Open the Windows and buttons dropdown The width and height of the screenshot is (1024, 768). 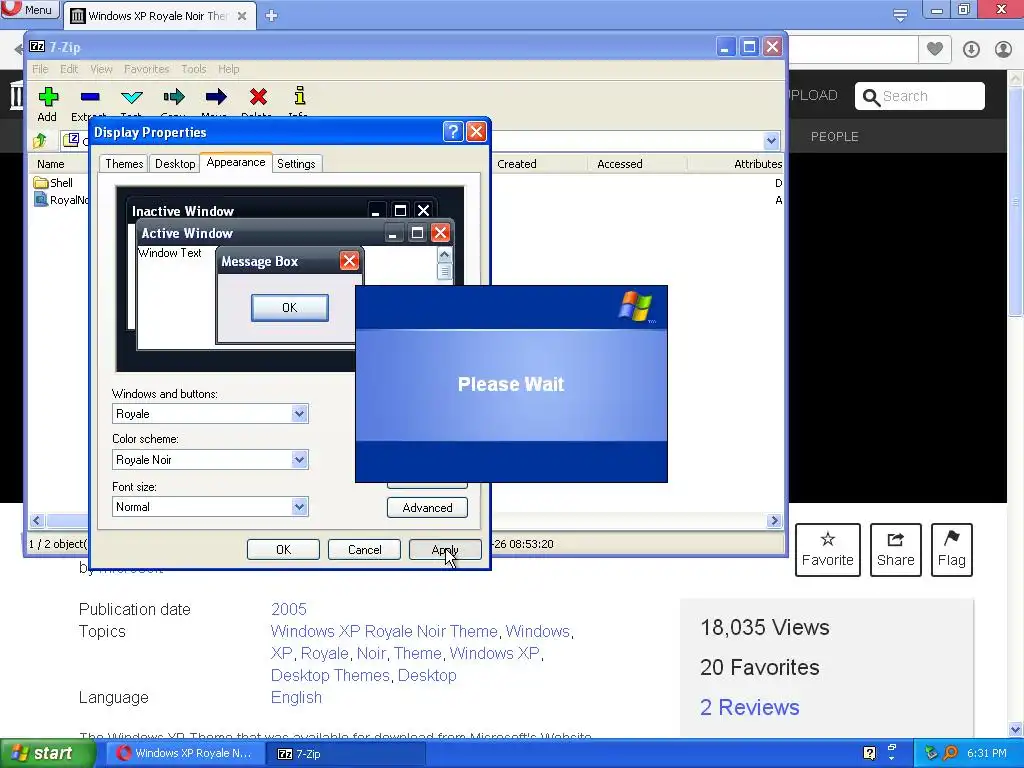tap(299, 413)
